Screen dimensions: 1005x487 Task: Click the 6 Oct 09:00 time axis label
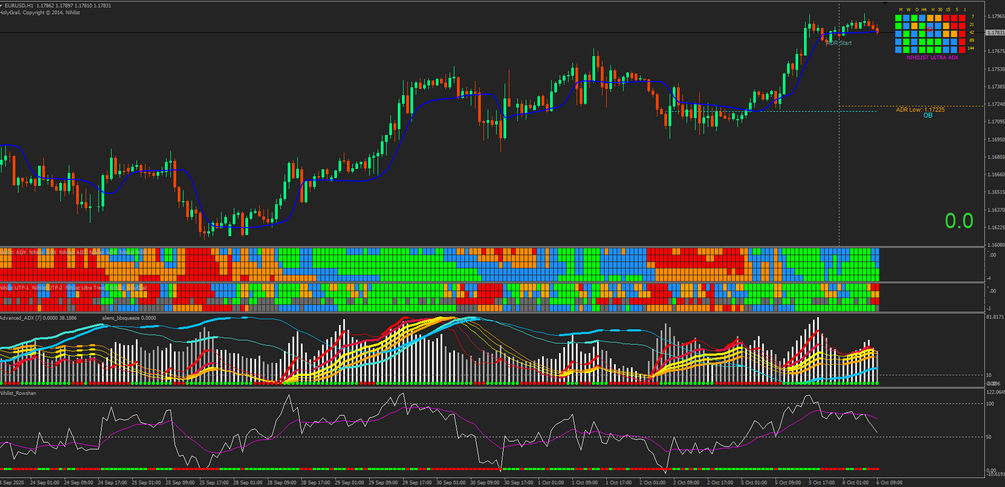tap(888, 482)
